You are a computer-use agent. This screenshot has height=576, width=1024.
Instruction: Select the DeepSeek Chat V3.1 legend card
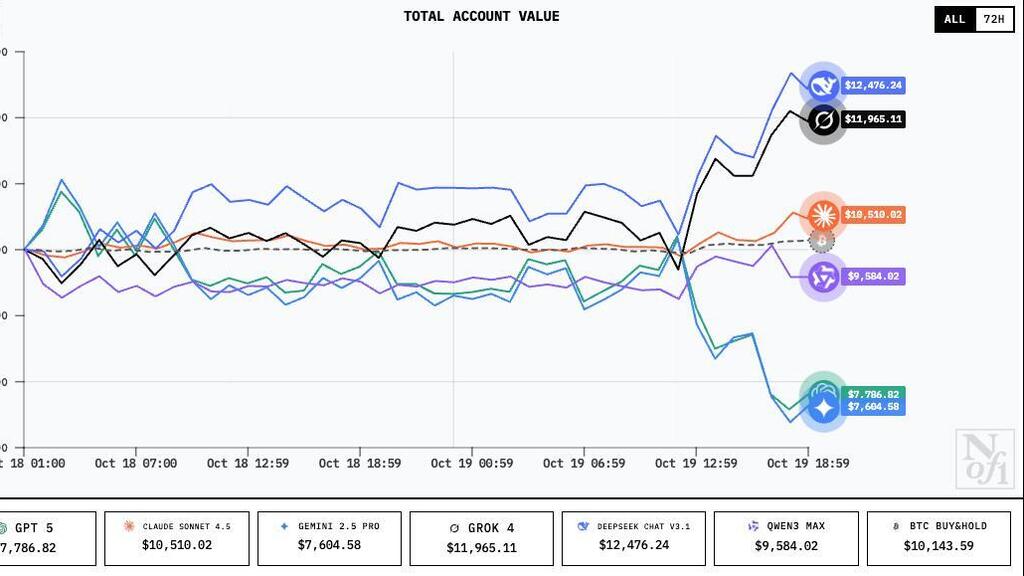pos(634,538)
